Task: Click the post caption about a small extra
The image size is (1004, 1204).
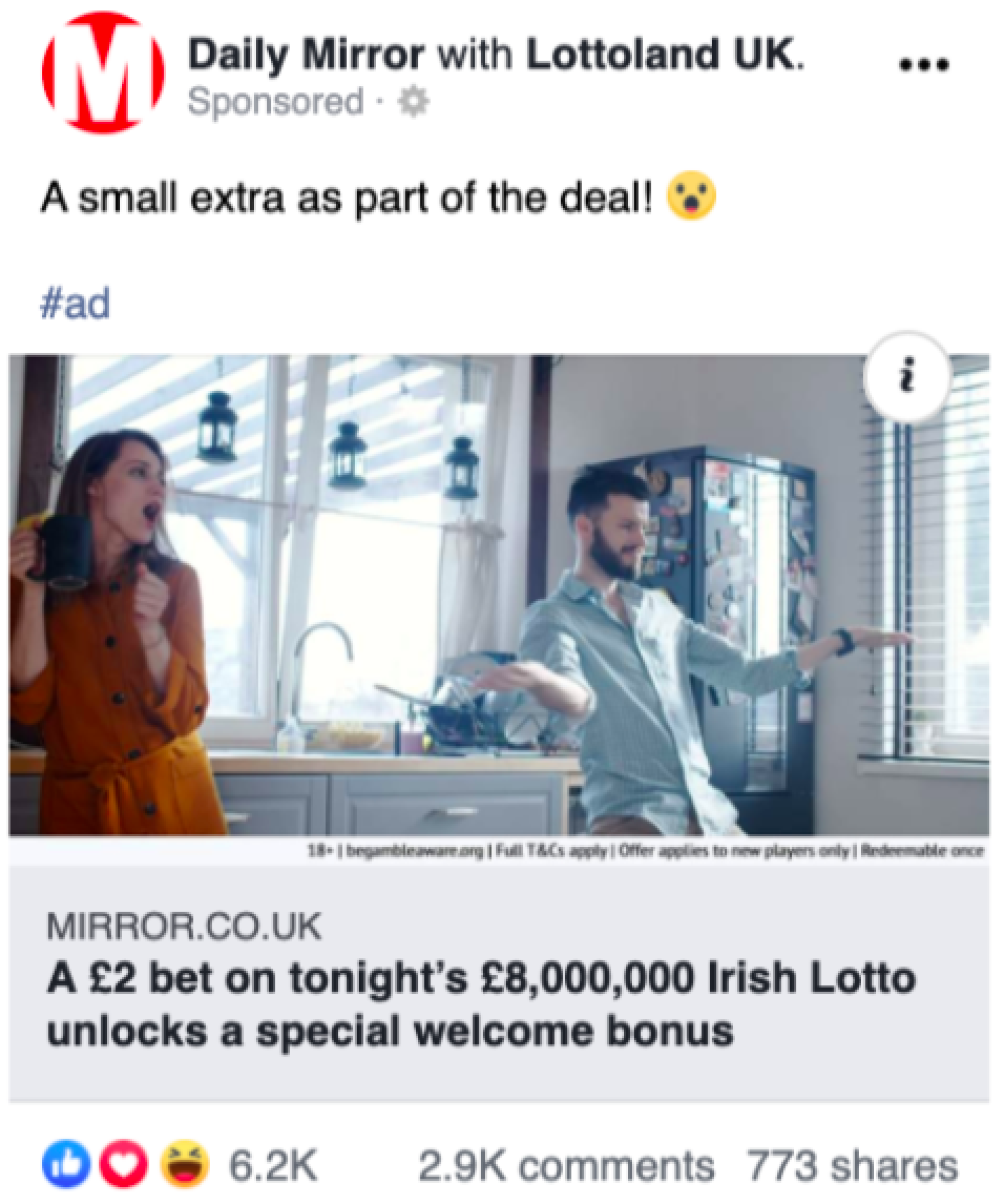Action: click(347, 198)
